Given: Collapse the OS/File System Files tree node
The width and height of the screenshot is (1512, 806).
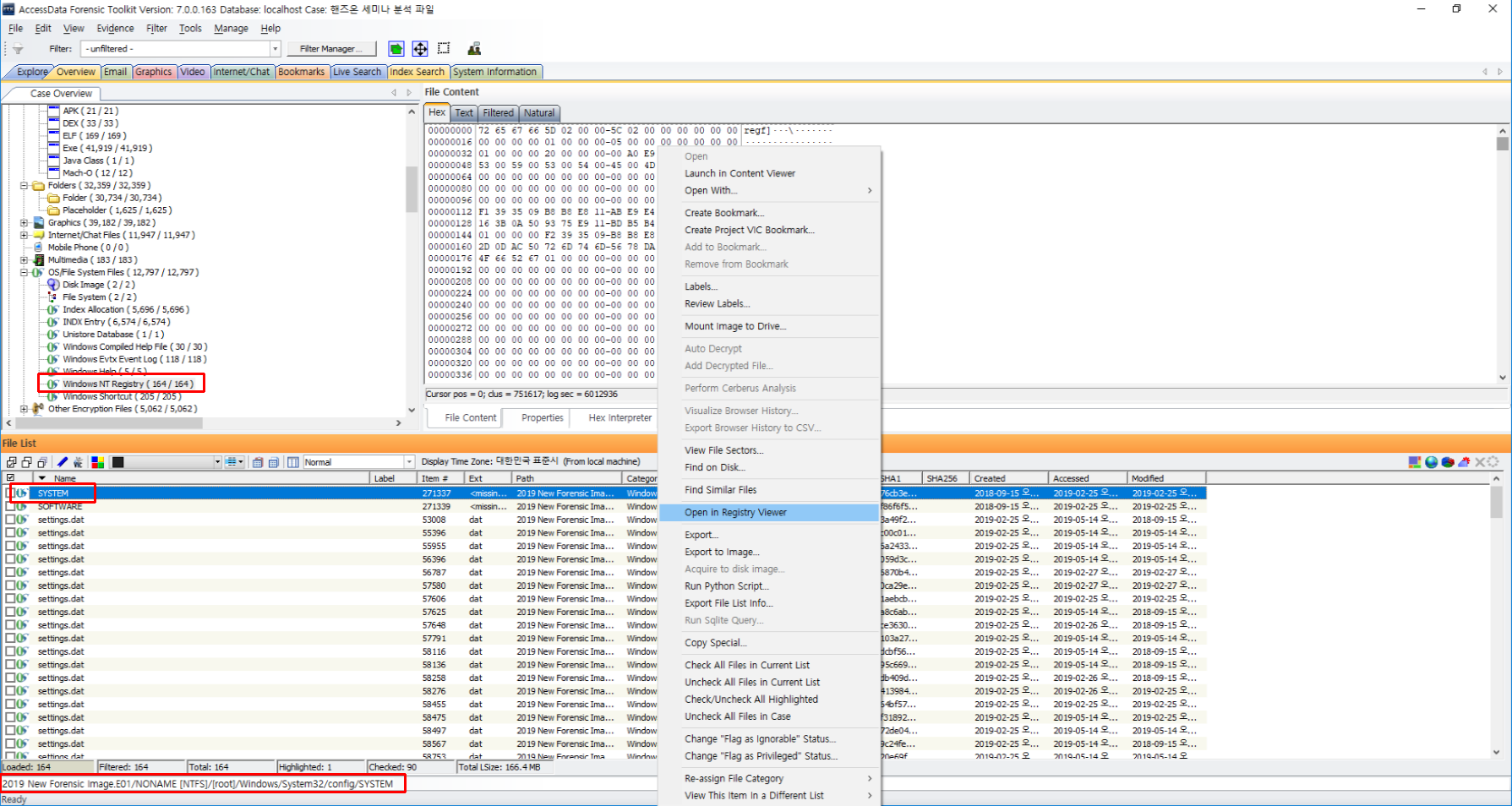Looking at the screenshot, I should pos(25,272).
